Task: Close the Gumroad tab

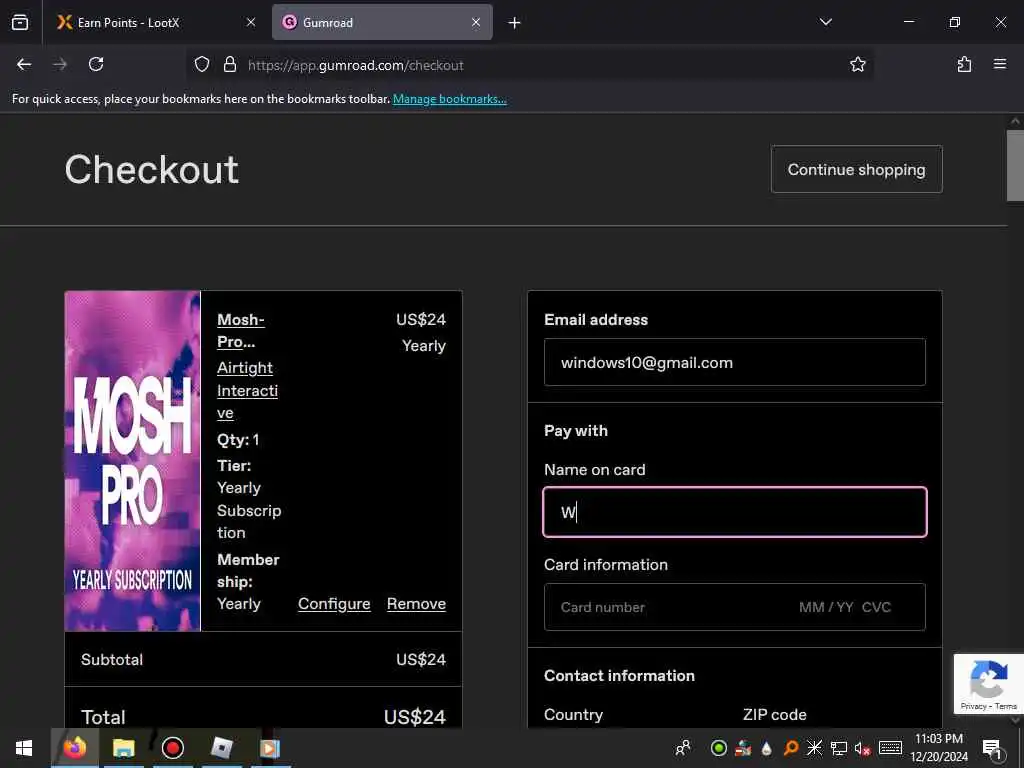Action: [476, 22]
